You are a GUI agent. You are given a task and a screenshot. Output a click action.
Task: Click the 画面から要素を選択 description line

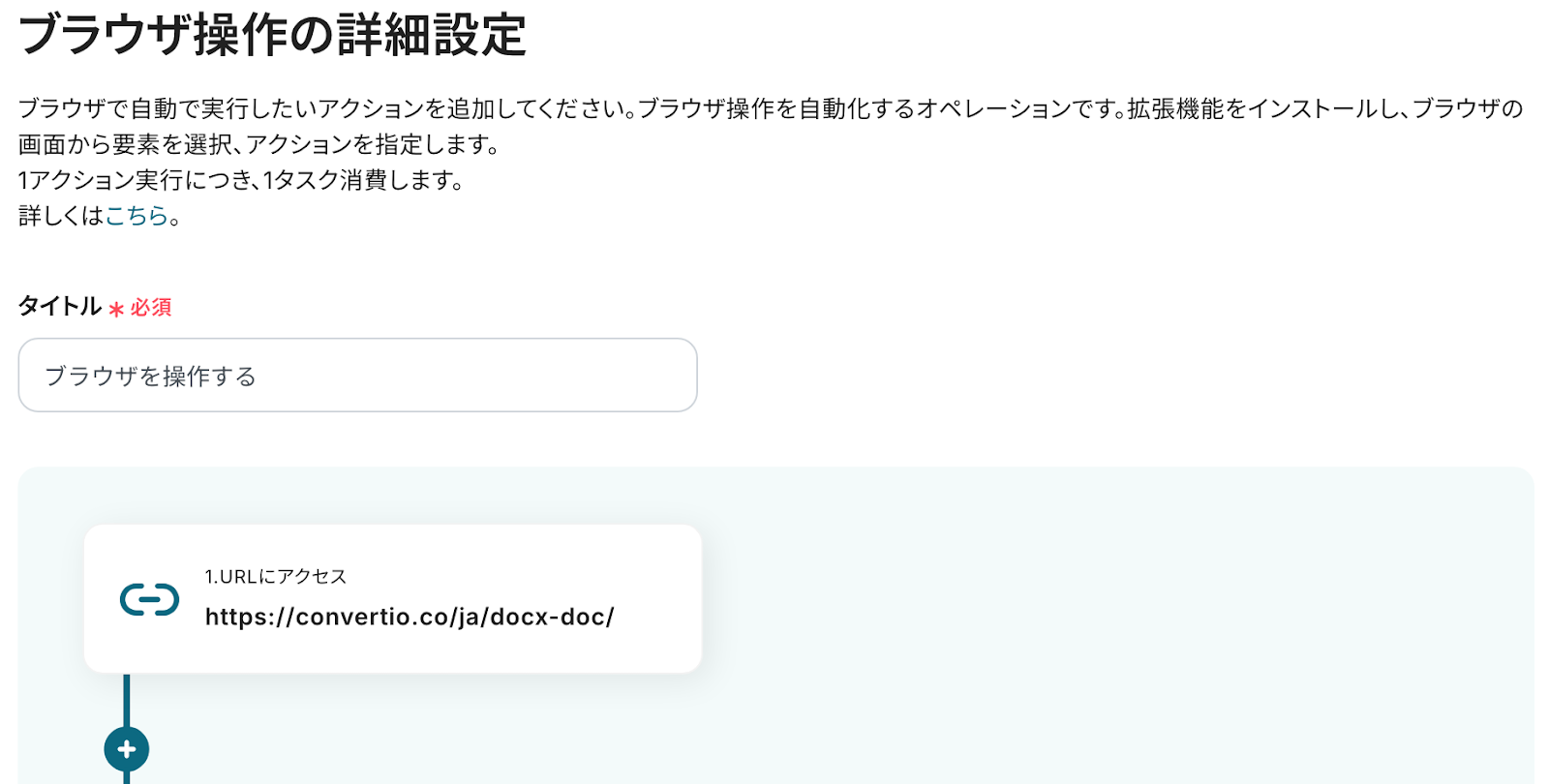260,144
